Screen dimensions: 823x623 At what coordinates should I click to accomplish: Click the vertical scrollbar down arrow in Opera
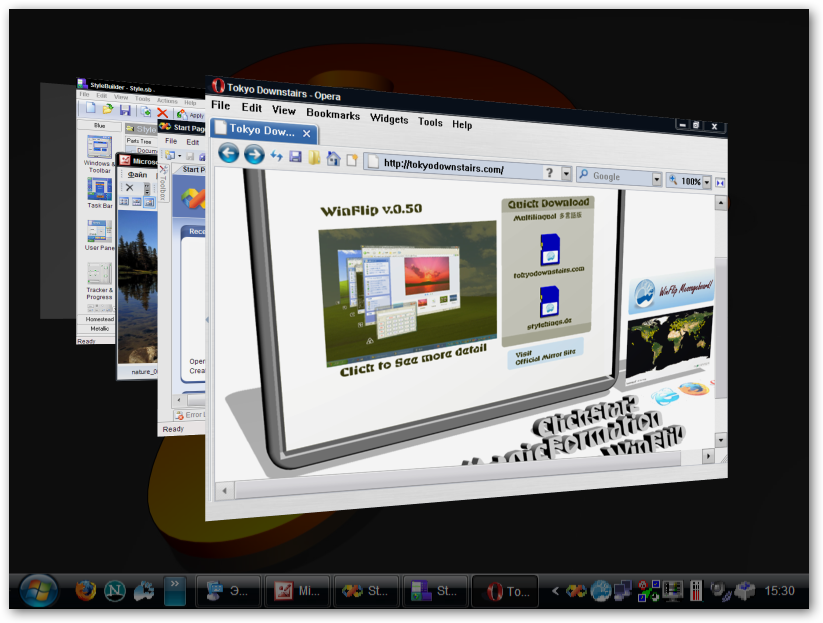click(721, 440)
